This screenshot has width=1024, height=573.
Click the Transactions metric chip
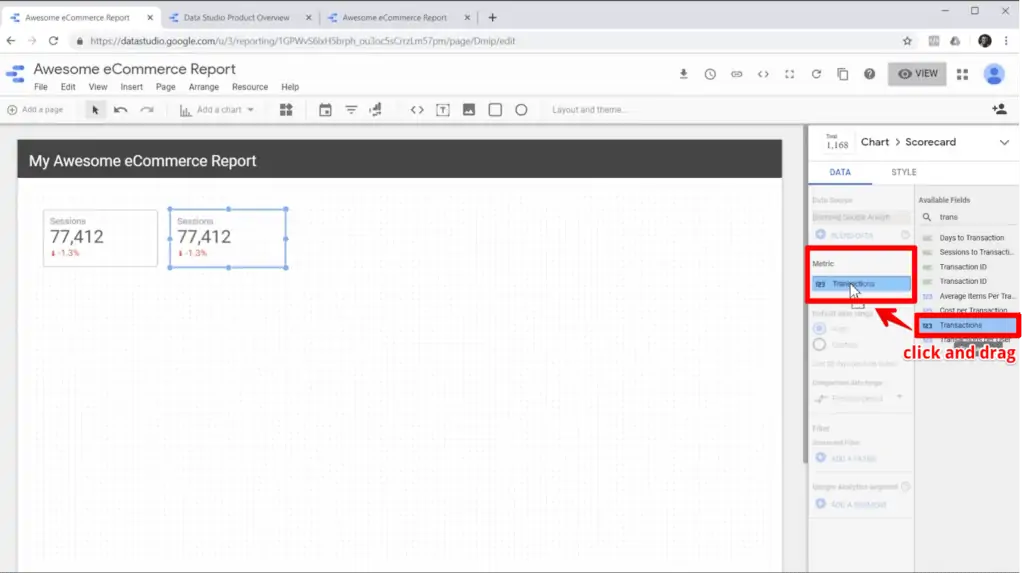pos(861,284)
